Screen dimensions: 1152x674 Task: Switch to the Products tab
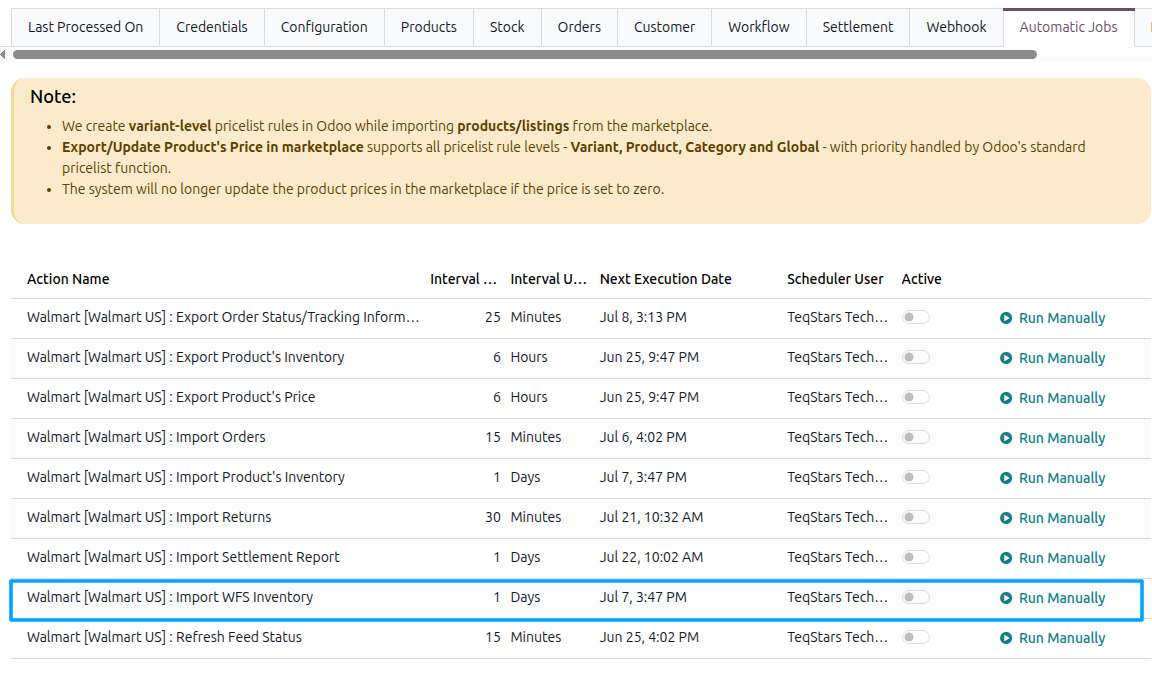[428, 27]
